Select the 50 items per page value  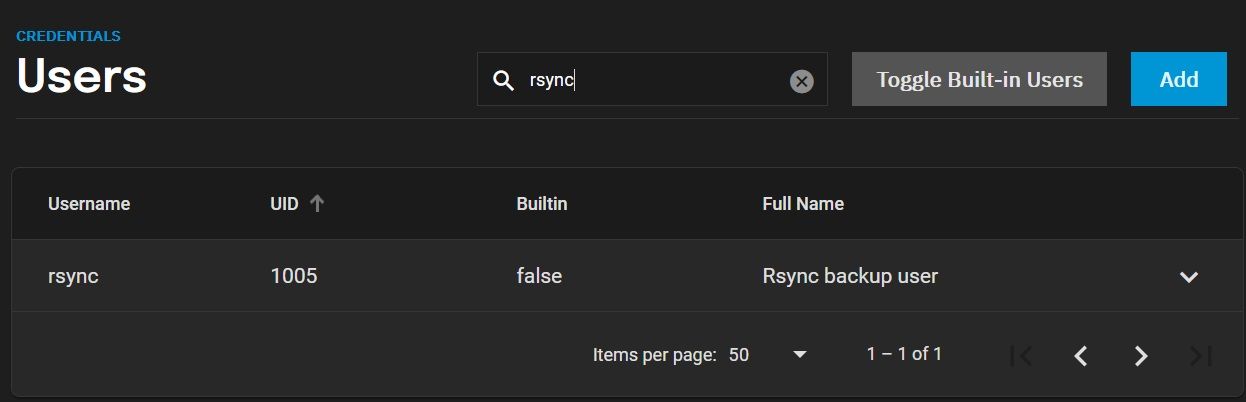point(739,354)
